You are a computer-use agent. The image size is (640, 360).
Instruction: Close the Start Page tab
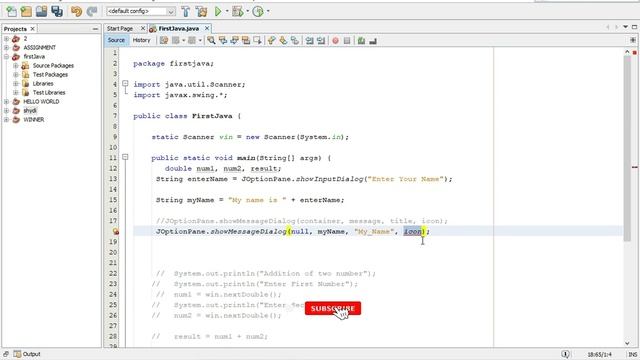pyautogui.click(x=143, y=28)
